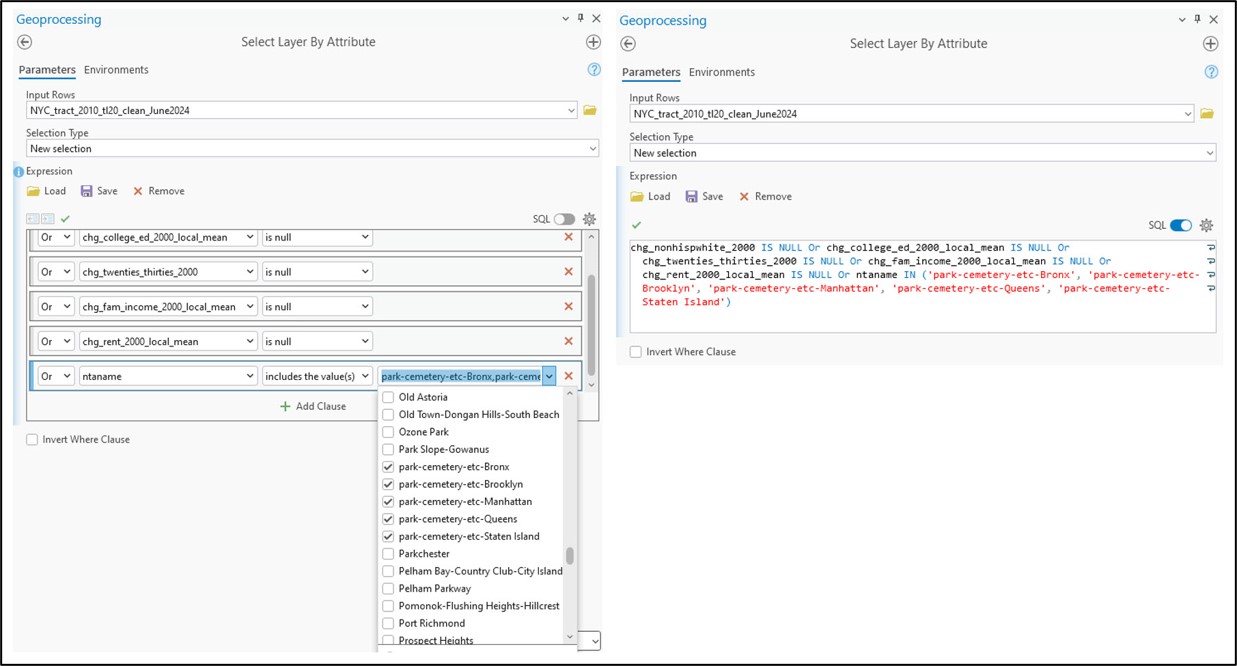Click the plus icon beside Add Clause

coord(285,406)
